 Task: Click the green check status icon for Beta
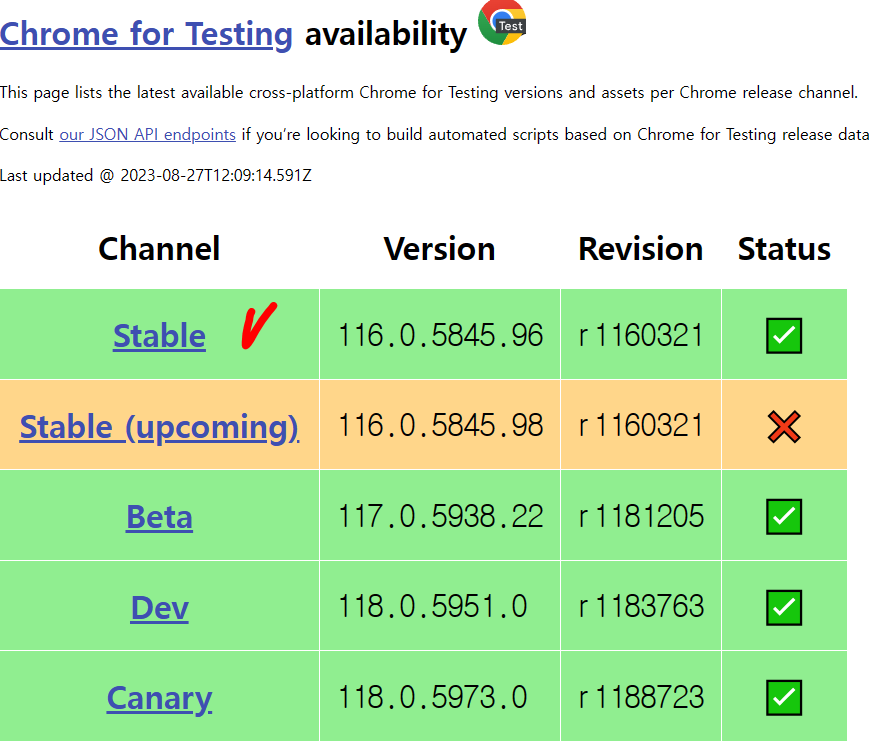784,517
